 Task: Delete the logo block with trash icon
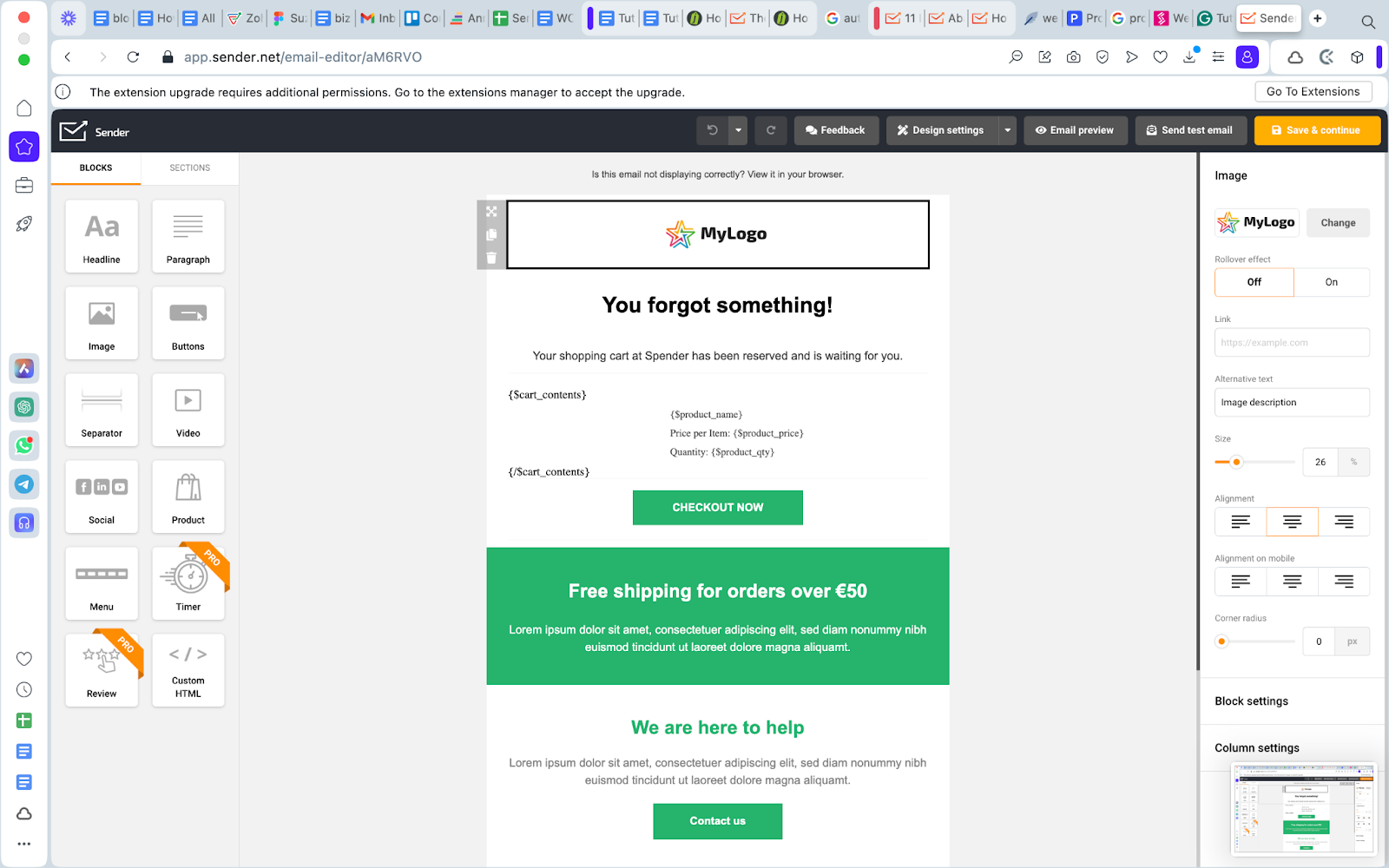click(x=491, y=258)
